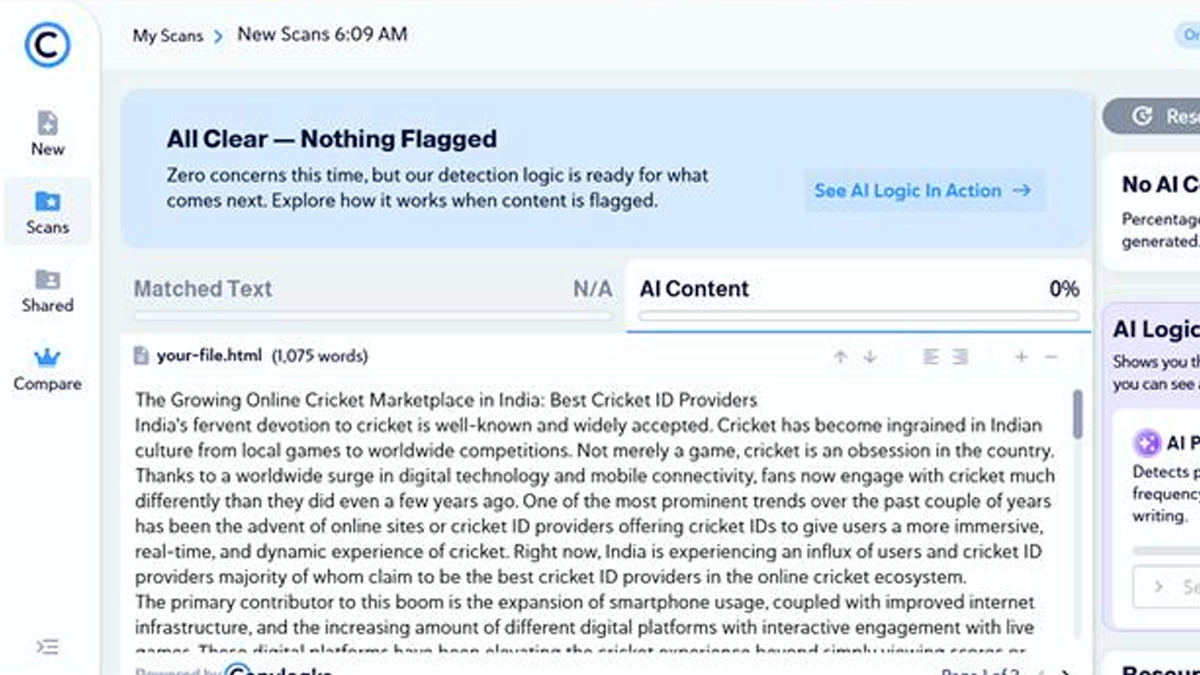
Task: Jump to previous result with up arrow
Action: click(x=840, y=357)
